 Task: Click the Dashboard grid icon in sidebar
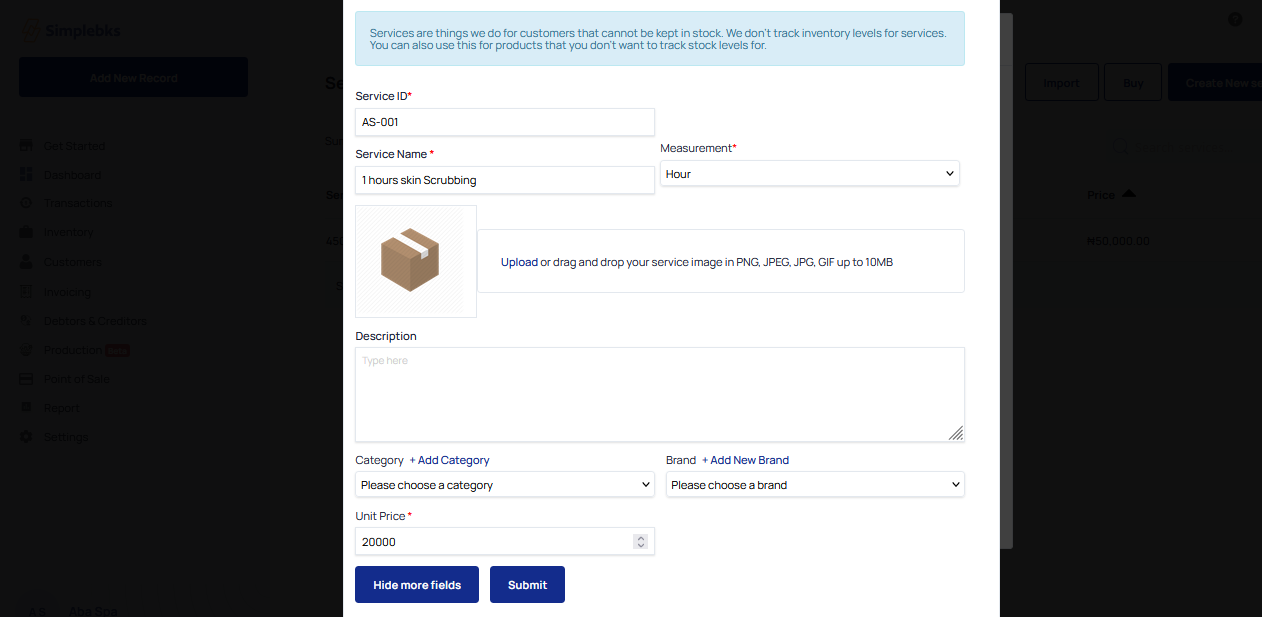coord(26,175)
